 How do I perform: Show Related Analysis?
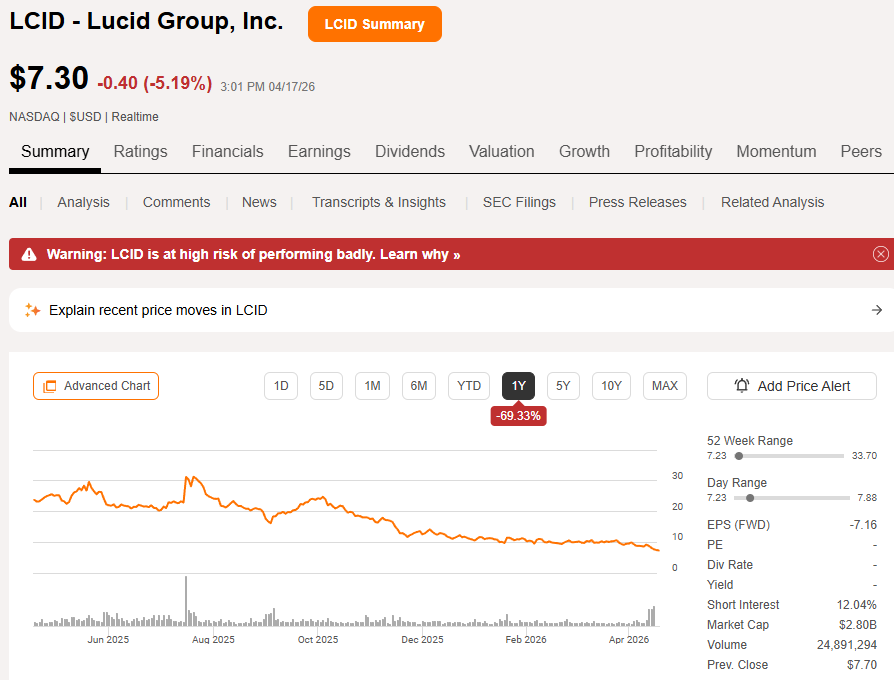point(773,202)
